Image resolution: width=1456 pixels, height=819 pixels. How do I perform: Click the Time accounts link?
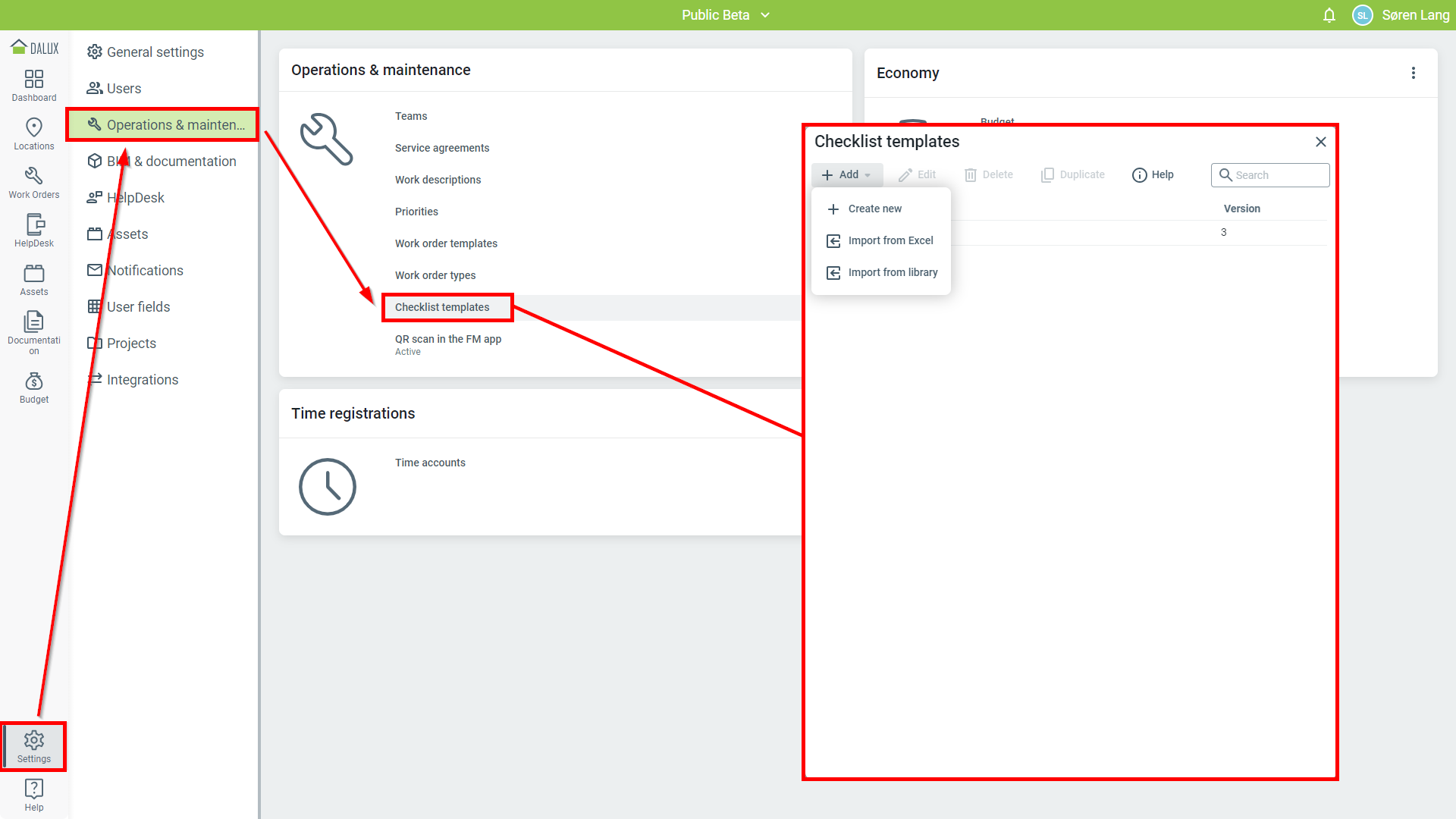430,463
